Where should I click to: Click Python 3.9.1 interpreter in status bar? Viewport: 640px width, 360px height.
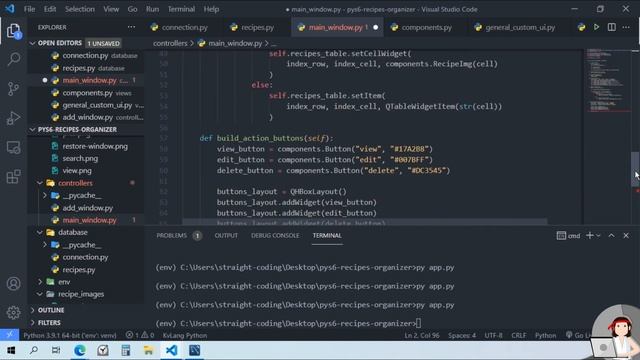tap(70, 335)
